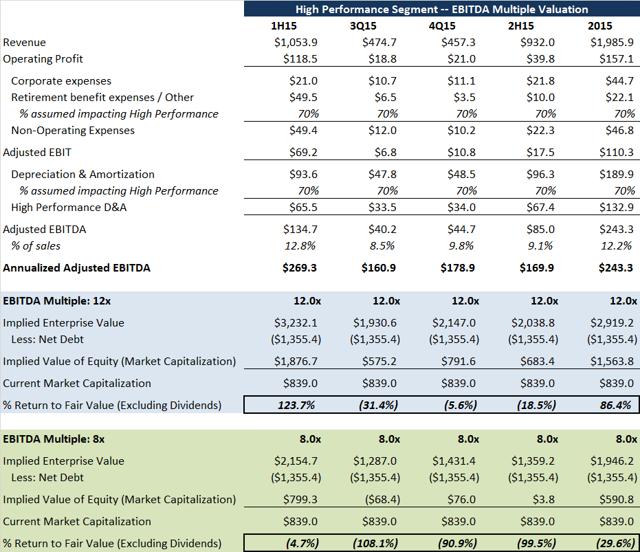Click the 2015 revenue value $1,985.9
Screen dimensions: 640x552
coord(612,42)
